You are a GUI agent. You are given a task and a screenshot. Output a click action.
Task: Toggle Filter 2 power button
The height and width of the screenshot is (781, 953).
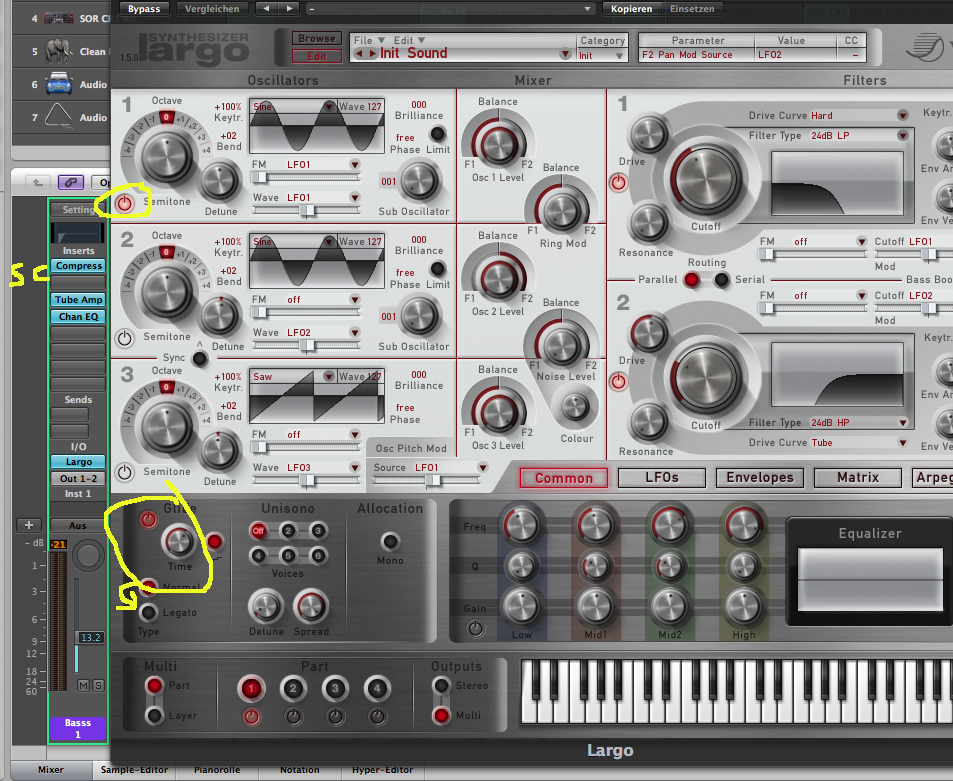click(x=618, y=381)
